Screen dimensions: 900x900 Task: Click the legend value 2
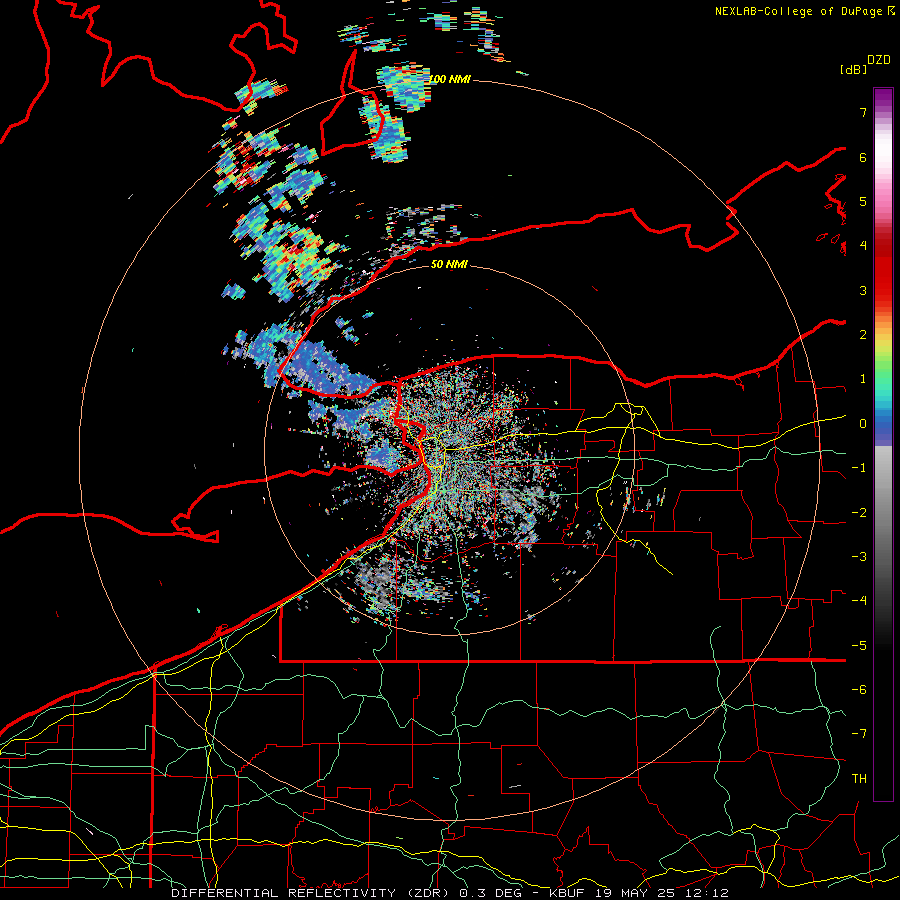pos(863,335)
